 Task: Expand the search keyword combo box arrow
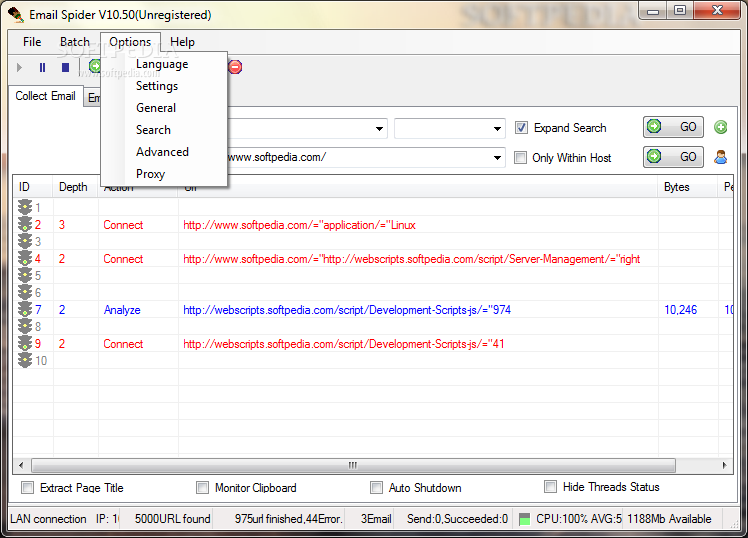point(379,129)
